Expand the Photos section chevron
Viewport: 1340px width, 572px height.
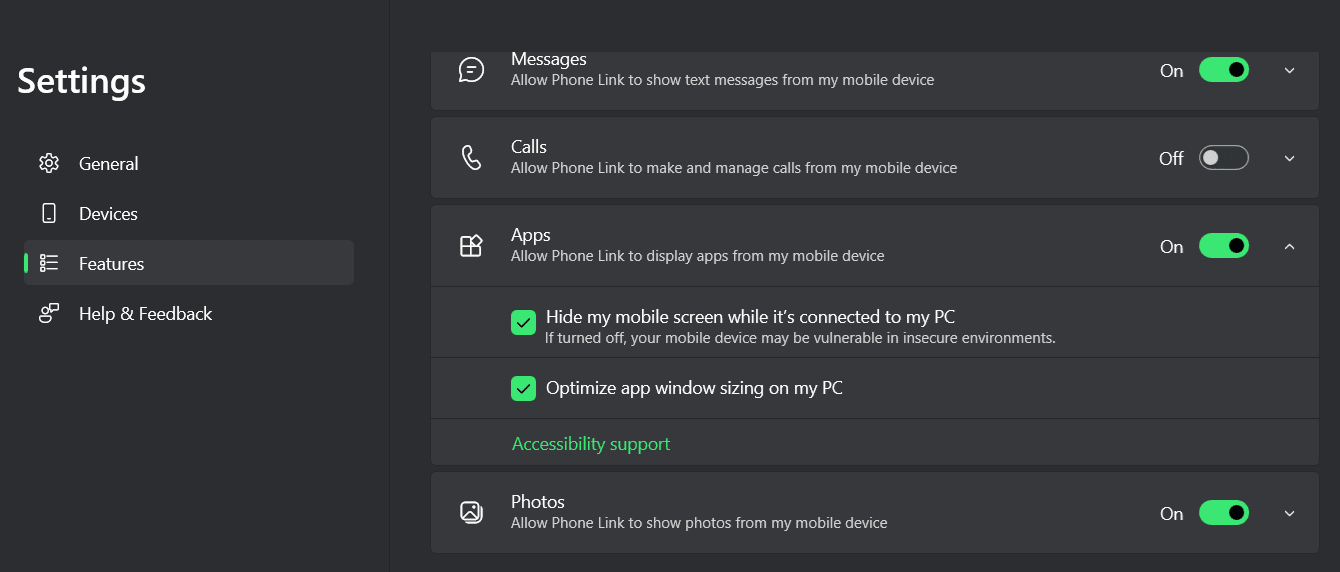coord(1289,513)
